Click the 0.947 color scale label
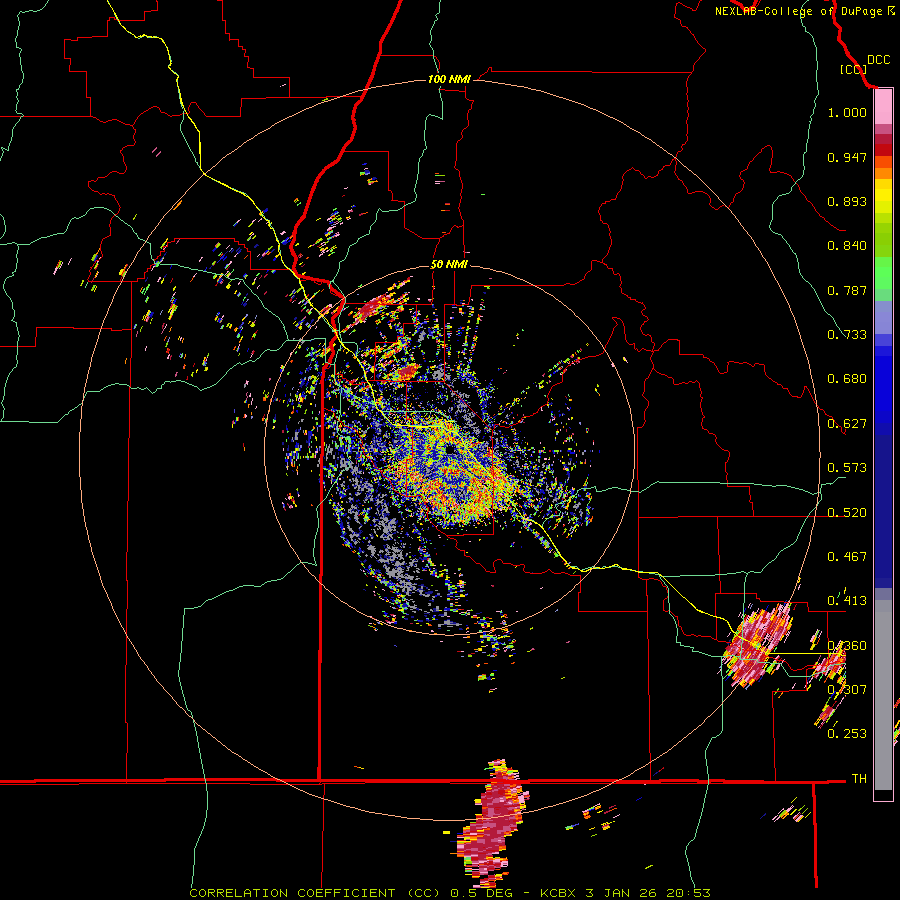Screen dimensions: 900x900 click(847, 157)
